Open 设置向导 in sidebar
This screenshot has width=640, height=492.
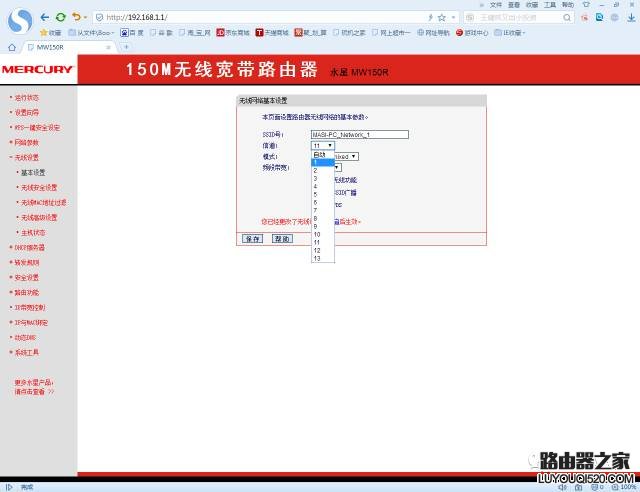pos(27,113)
